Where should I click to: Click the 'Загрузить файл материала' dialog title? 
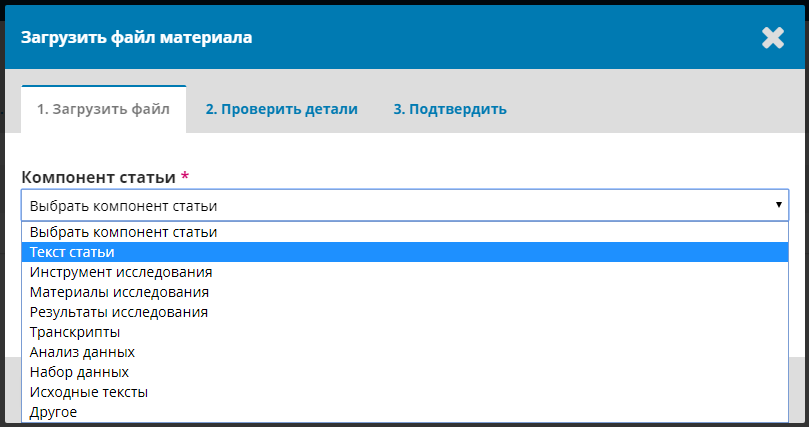[x=137, y=38]
